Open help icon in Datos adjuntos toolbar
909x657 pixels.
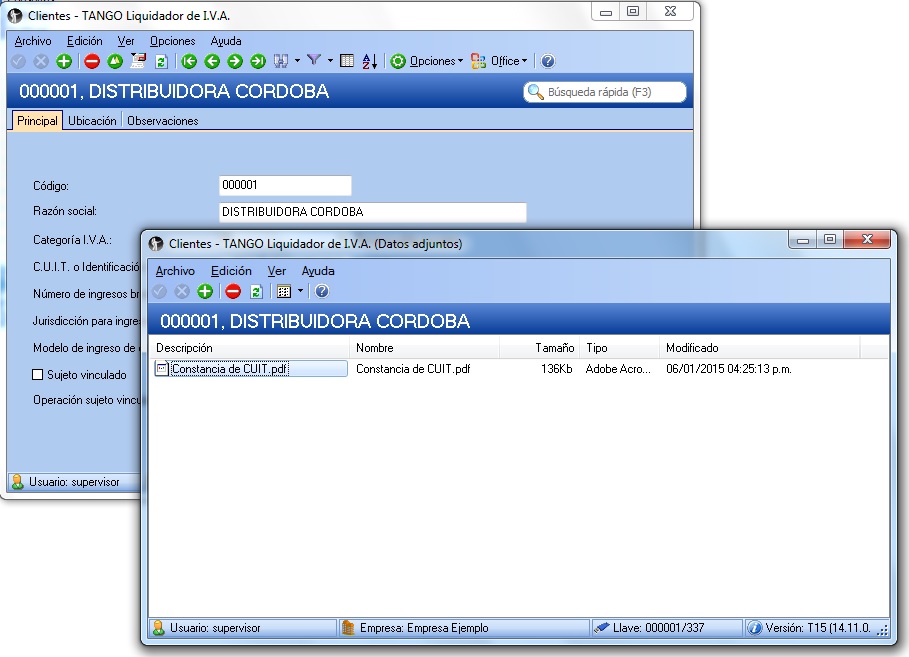click(x=322, y=292)
